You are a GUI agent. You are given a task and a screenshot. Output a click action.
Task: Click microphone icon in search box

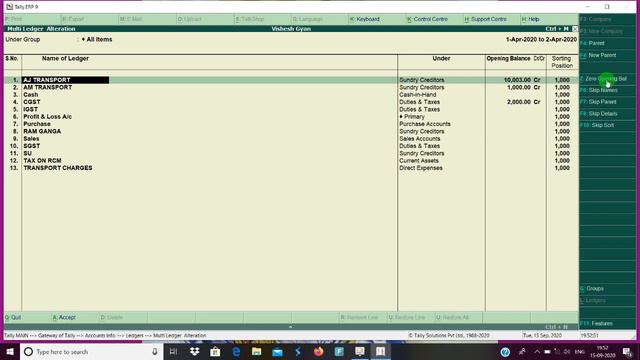[155, 351]
